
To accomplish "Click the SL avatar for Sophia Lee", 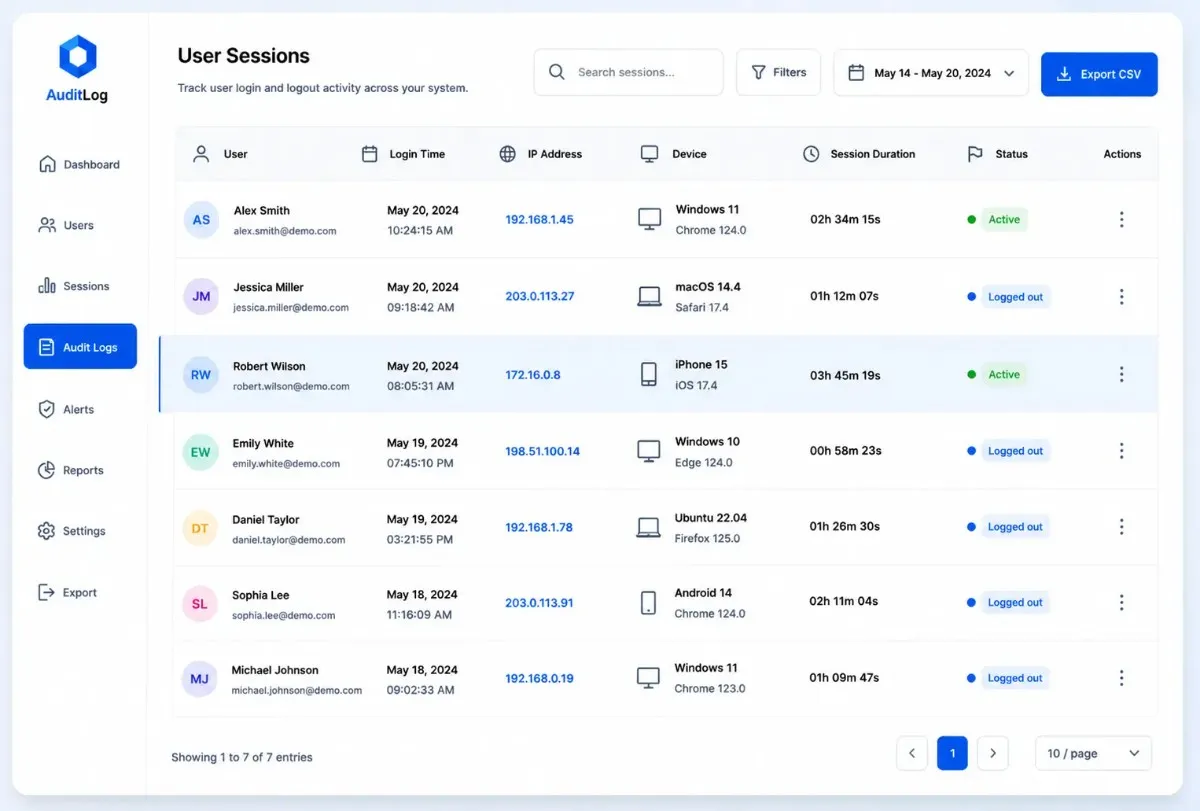I will point(200,604).
